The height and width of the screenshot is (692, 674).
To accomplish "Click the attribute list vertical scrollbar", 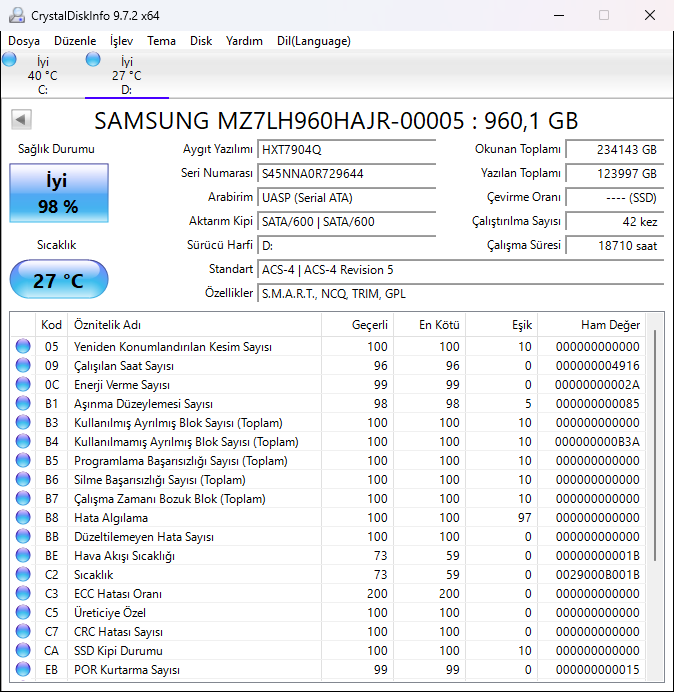I will click(655, 445).
